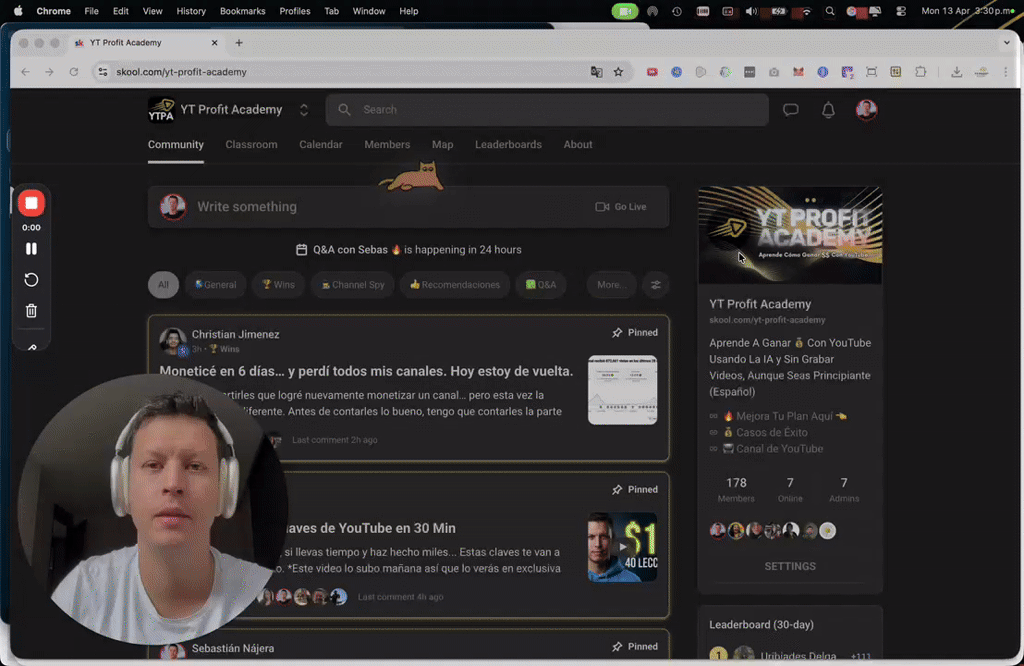This screenshot has width=1024, height=666.
Task: Click the Write something post box
Action: [x=408, y=207]
